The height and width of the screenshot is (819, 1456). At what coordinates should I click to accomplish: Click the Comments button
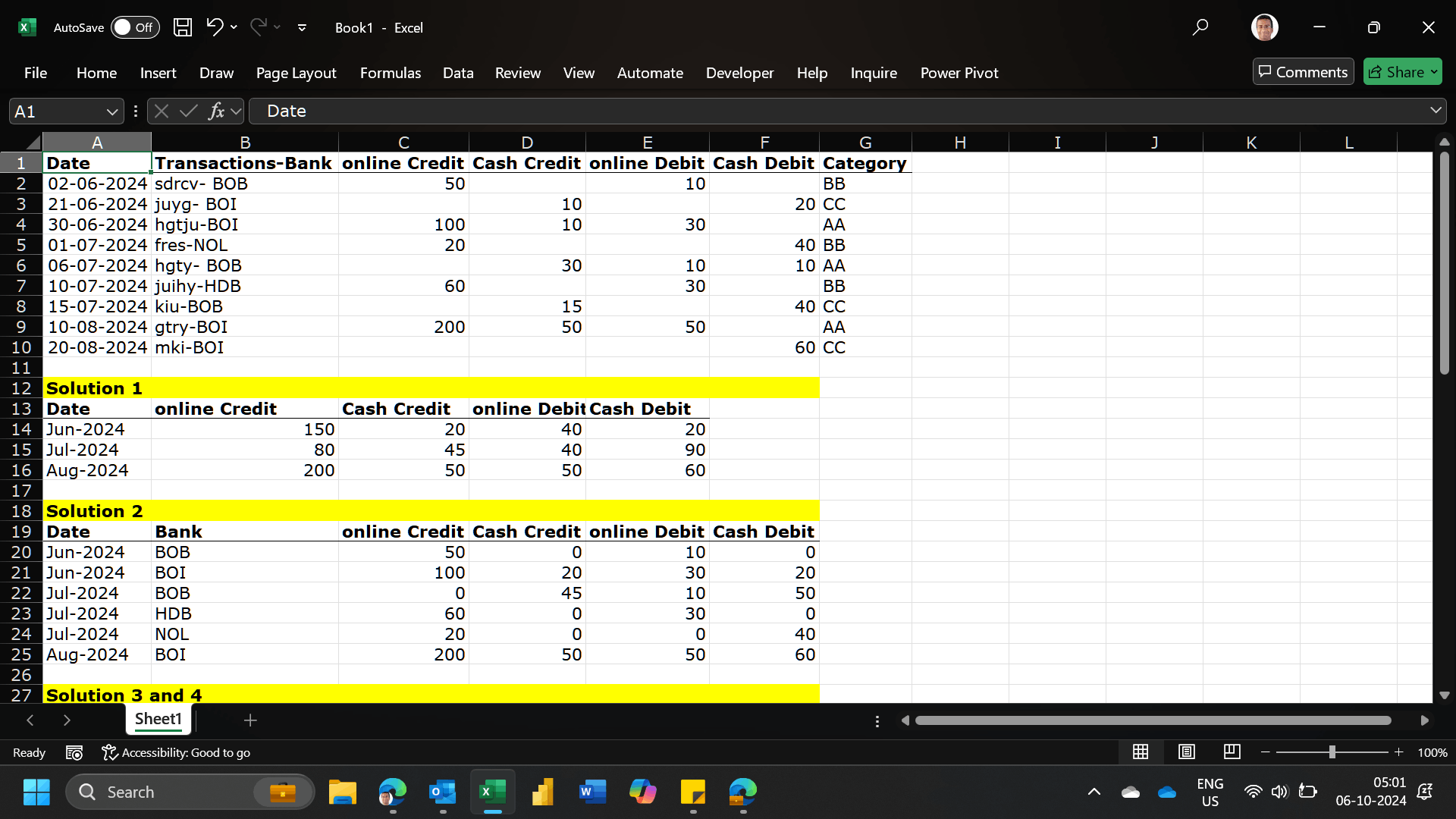(1303, 72)
